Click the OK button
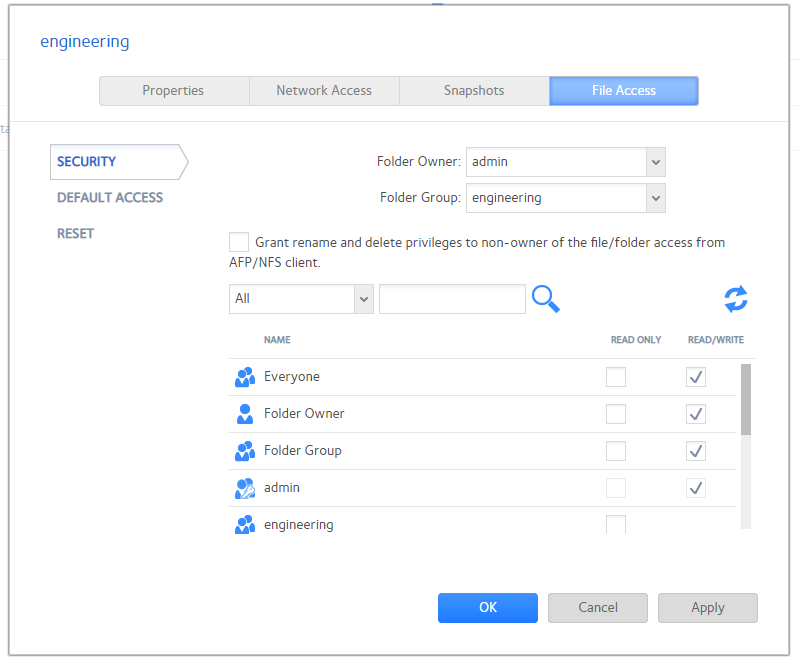 (487, 608)
